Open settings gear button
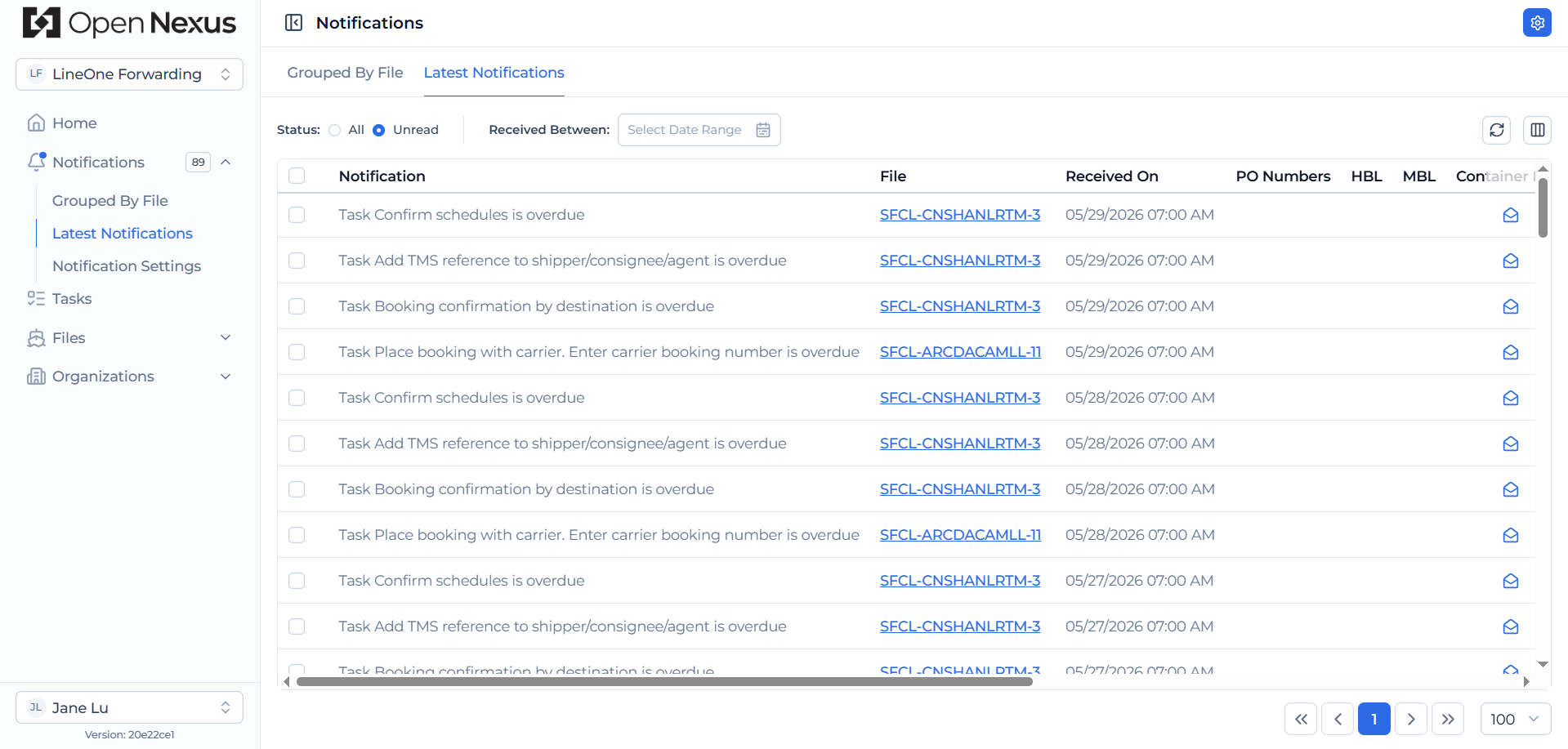 pyautogui.click(x=1537, y=23)
